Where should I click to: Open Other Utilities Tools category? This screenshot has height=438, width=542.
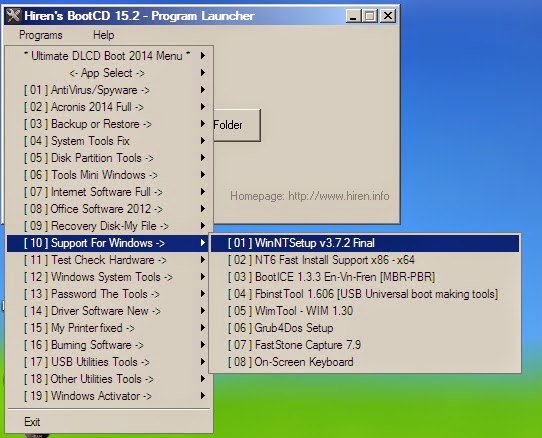(108, 379)
